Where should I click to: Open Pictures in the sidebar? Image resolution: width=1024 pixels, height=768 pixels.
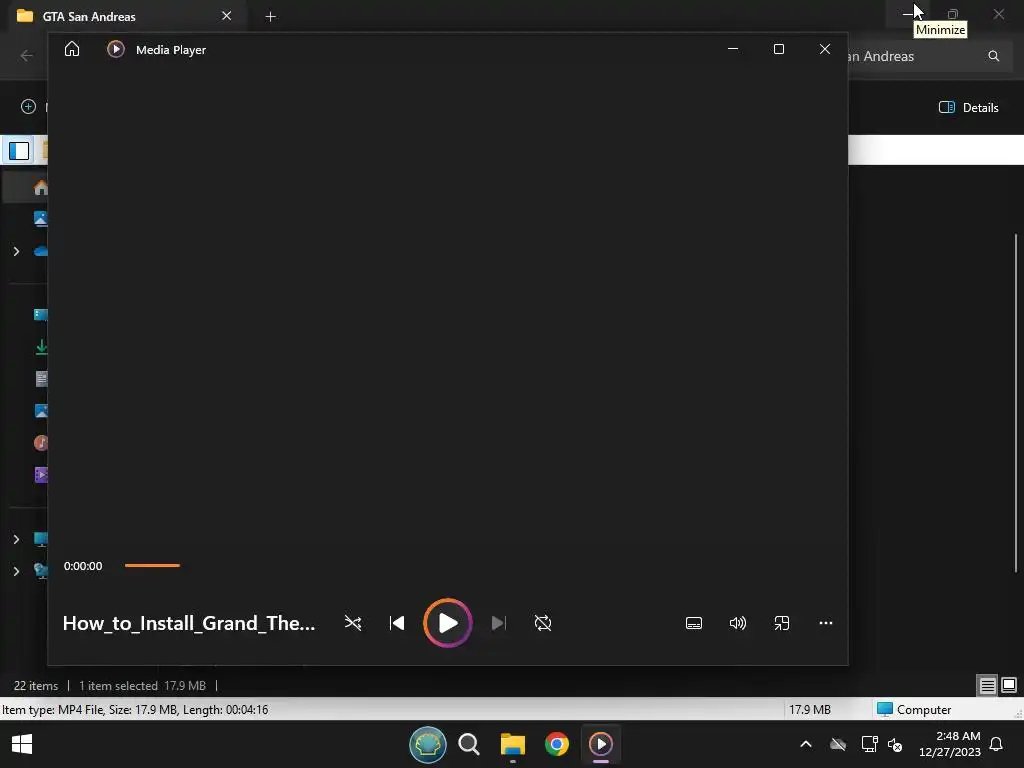click(x=40, y=411)
